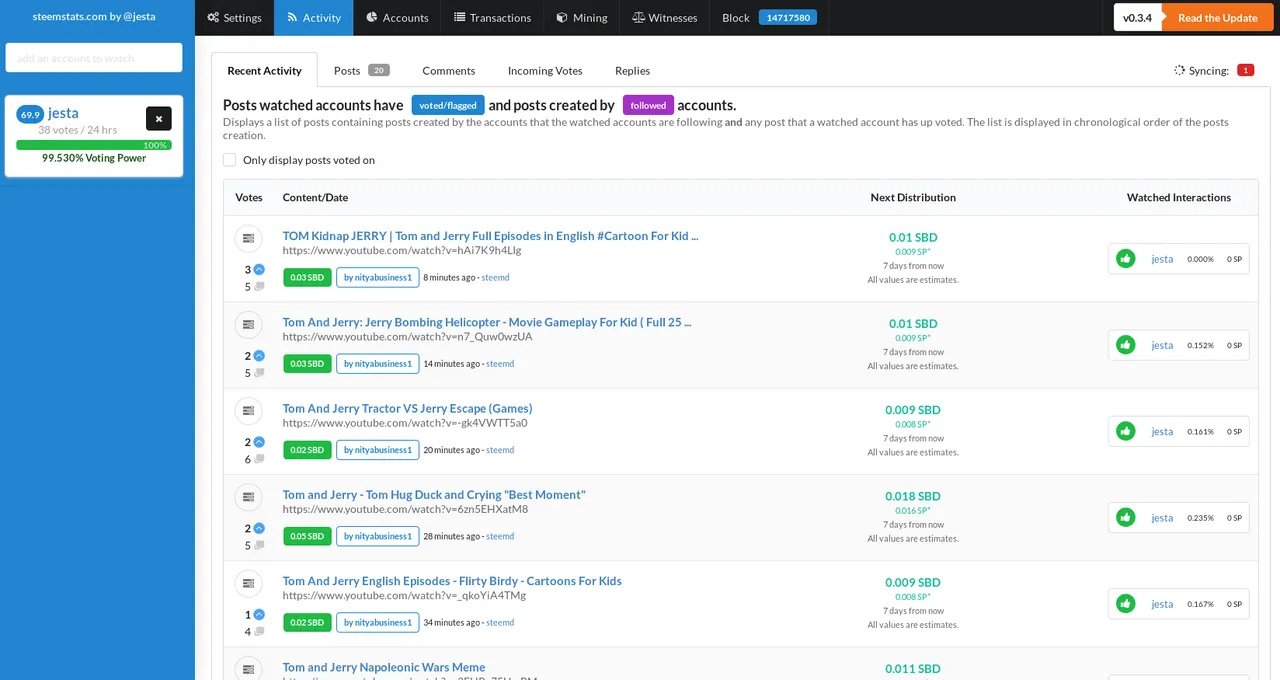Open Tom and Jerry Napoleonic Wars Meme post
This screenshot has width=1280, height=680.
click(x=384, y=667)
